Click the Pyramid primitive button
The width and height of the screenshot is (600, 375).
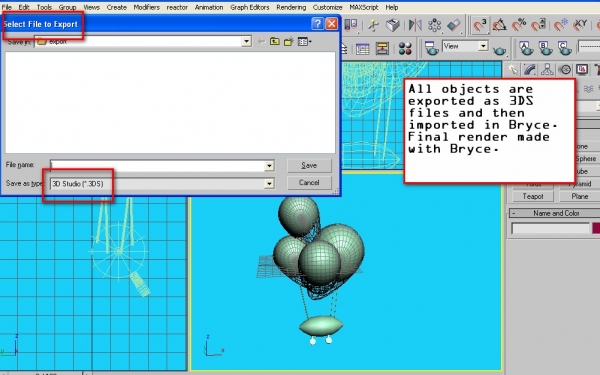point(579,184)
